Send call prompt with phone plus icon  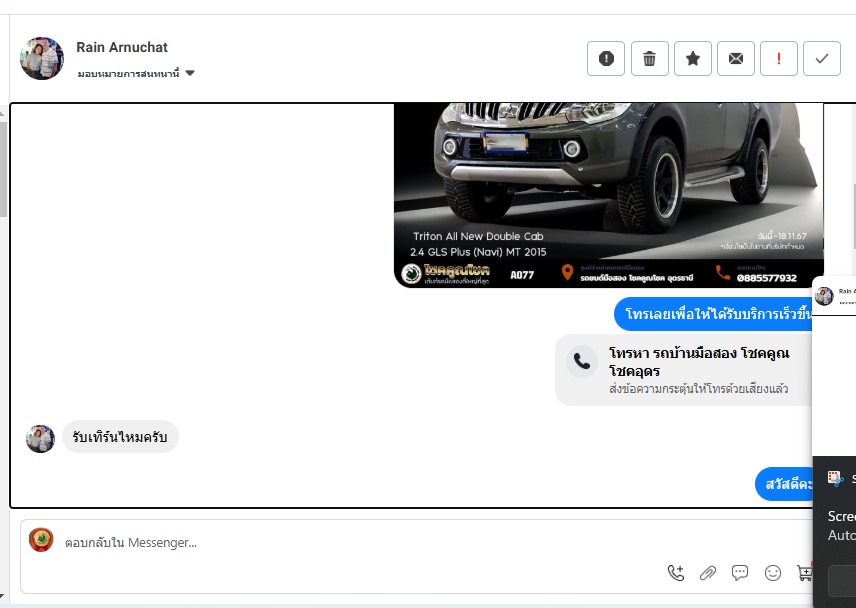tap(676, 573)
